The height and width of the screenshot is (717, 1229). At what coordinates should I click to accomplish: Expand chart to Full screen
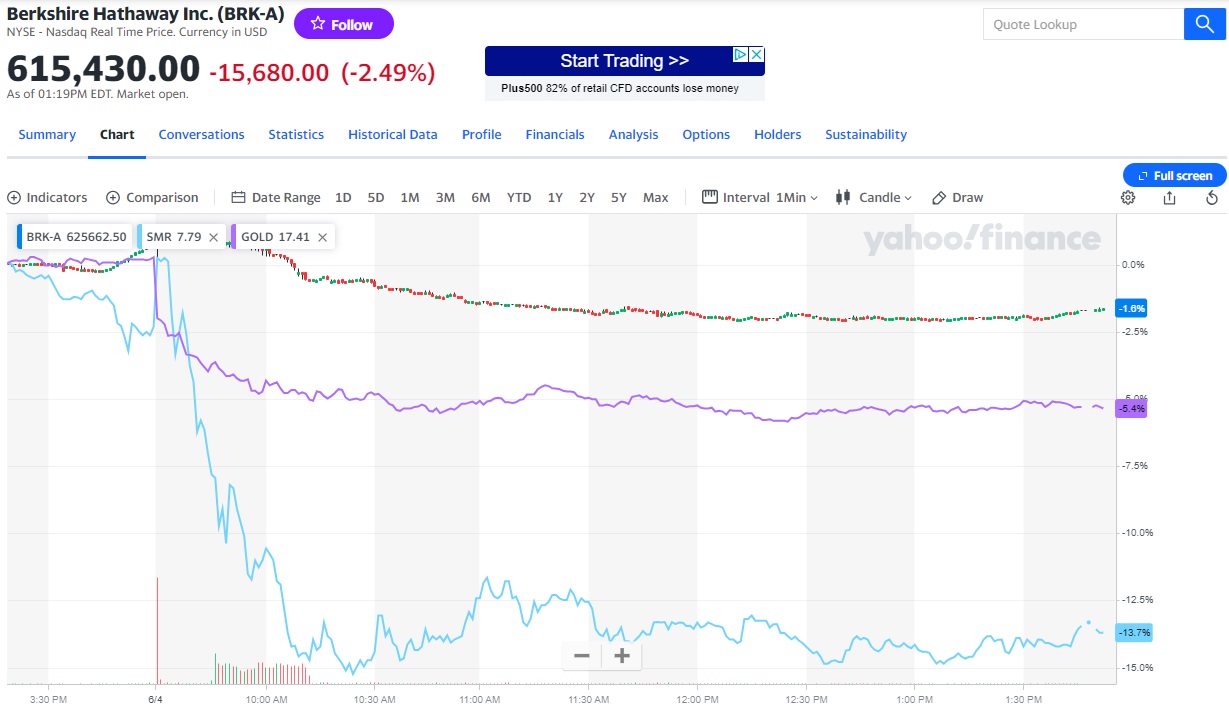point(1175,175)
